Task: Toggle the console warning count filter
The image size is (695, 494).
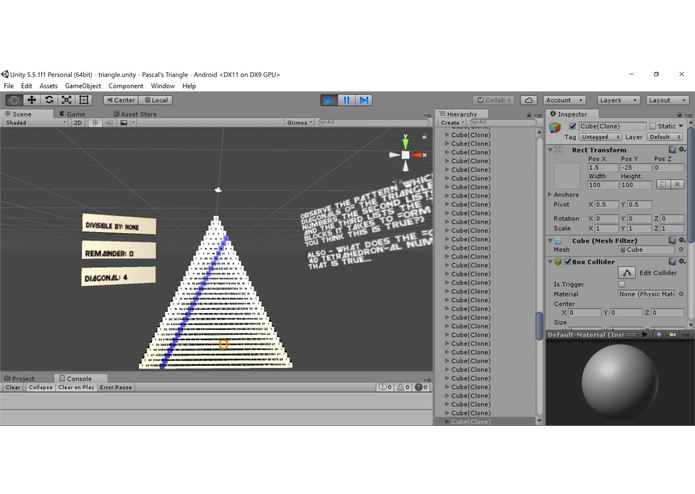Action: (x=402, y=387)
